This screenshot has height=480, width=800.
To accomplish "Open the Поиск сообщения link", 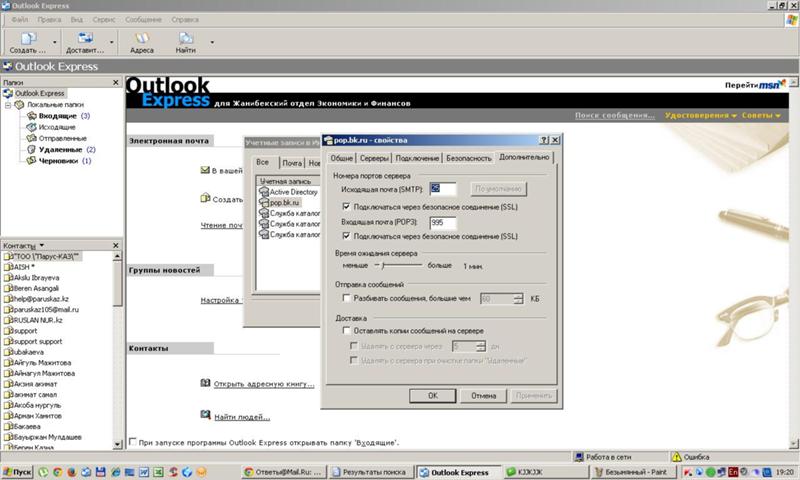I will (x=614, y=116).
